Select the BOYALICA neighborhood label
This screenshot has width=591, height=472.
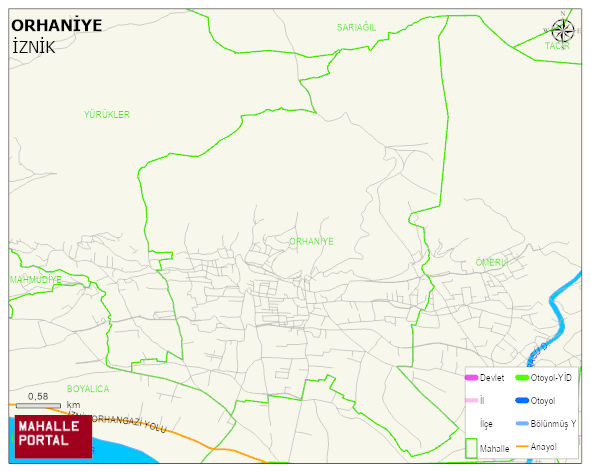point(88,389)
